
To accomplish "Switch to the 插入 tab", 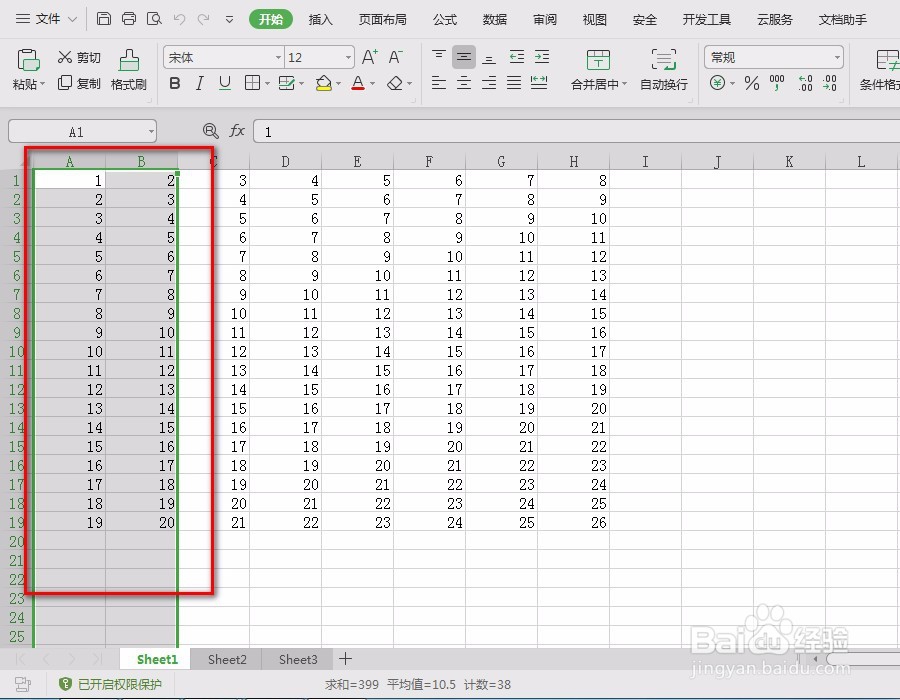I will coord(320,20).
